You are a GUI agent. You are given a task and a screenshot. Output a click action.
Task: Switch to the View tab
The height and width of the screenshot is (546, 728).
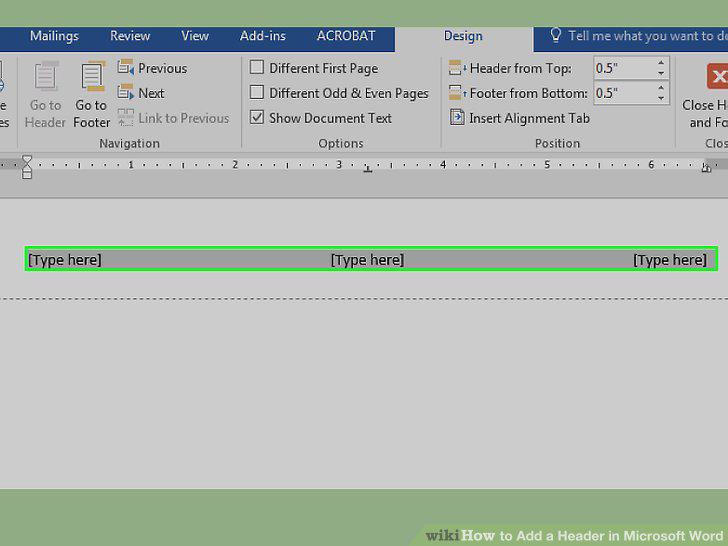195,36
